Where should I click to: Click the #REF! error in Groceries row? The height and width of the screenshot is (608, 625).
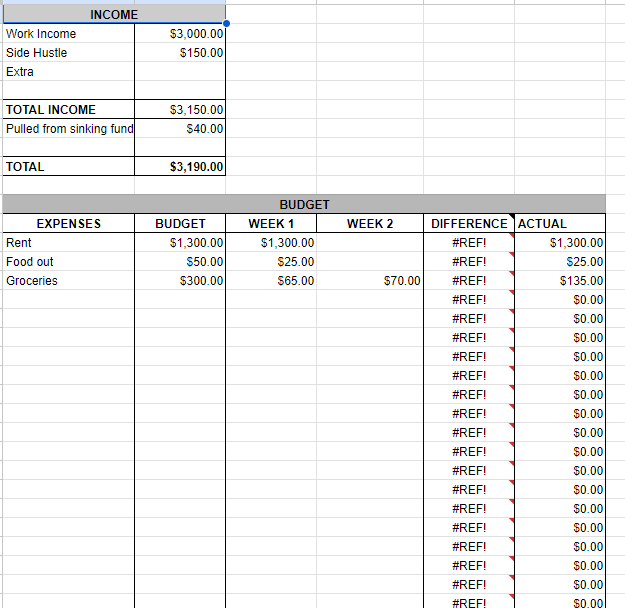(469, 280)
